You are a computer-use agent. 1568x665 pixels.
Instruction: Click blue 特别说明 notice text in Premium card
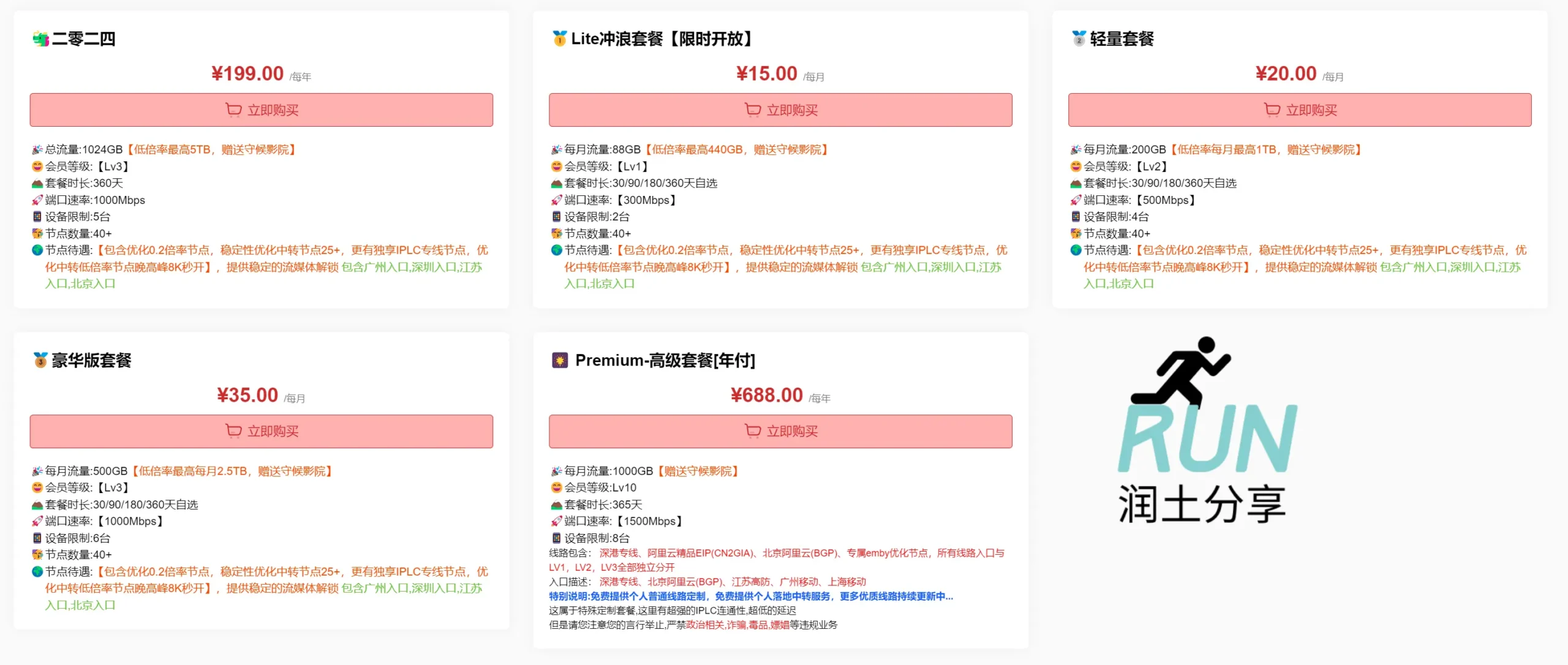tap(750, 596)
